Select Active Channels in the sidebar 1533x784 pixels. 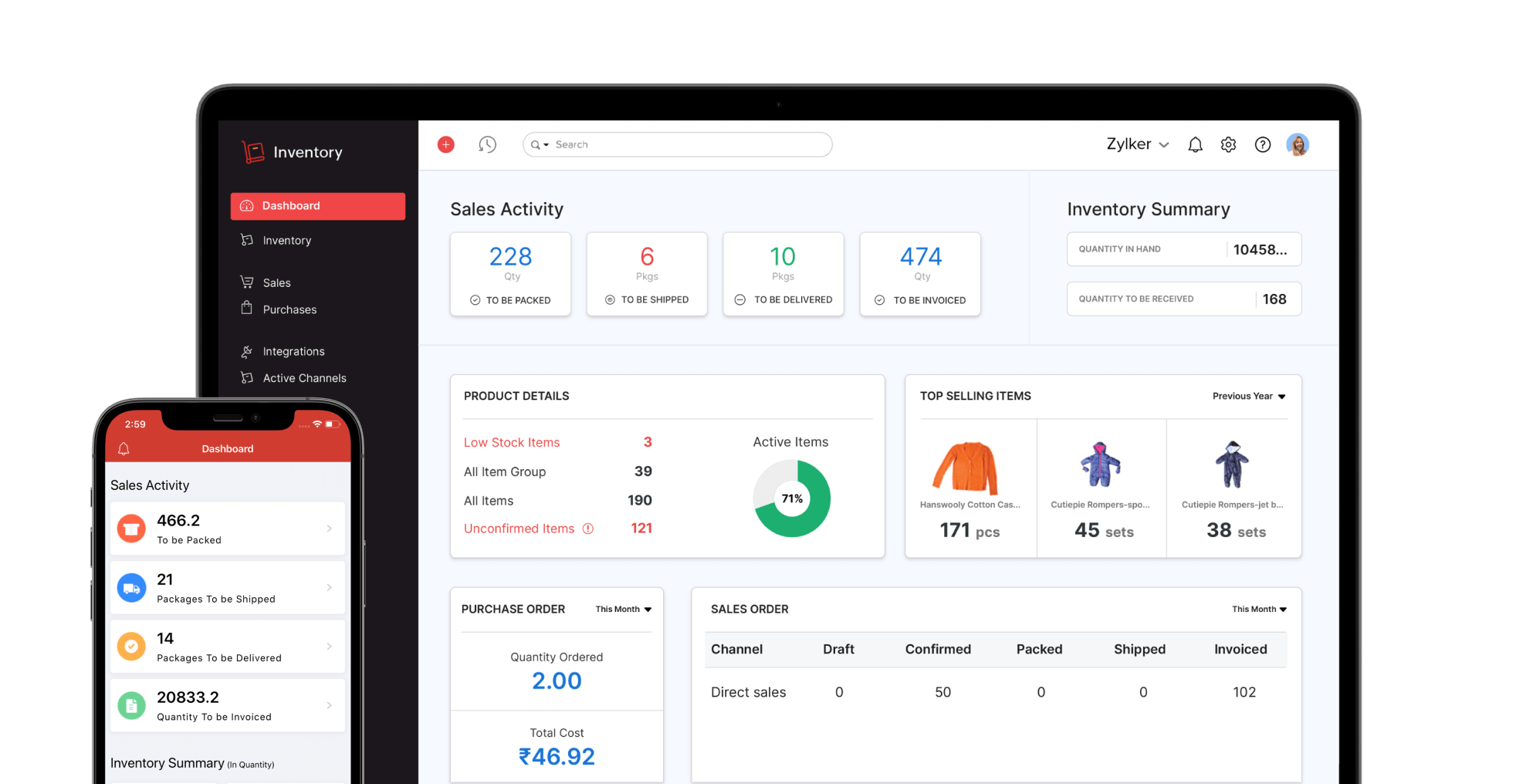[304, 378]
